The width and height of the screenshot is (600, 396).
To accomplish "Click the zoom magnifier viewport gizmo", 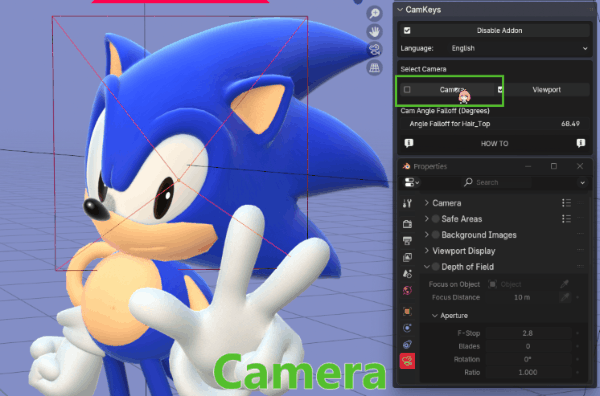I will pos(374,13).
